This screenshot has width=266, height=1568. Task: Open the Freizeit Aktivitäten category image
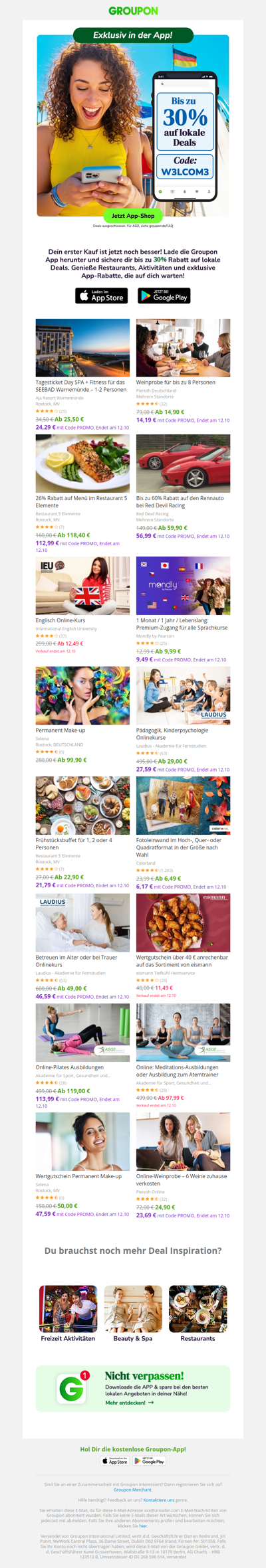(x=68, y=1309)
